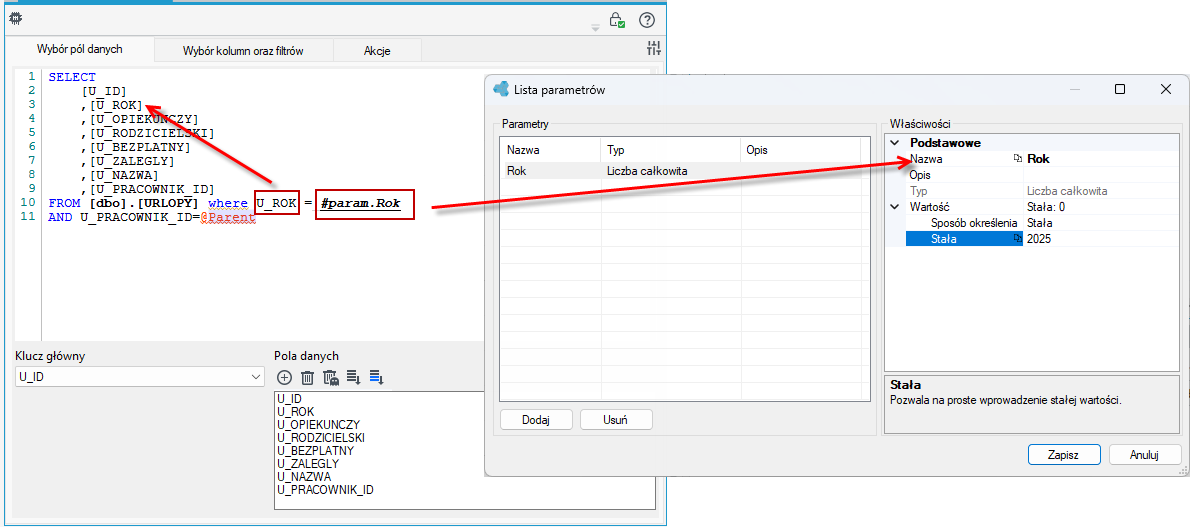Click the Typ property label
The image size is (1192, 530).
(x=918, y=192)
